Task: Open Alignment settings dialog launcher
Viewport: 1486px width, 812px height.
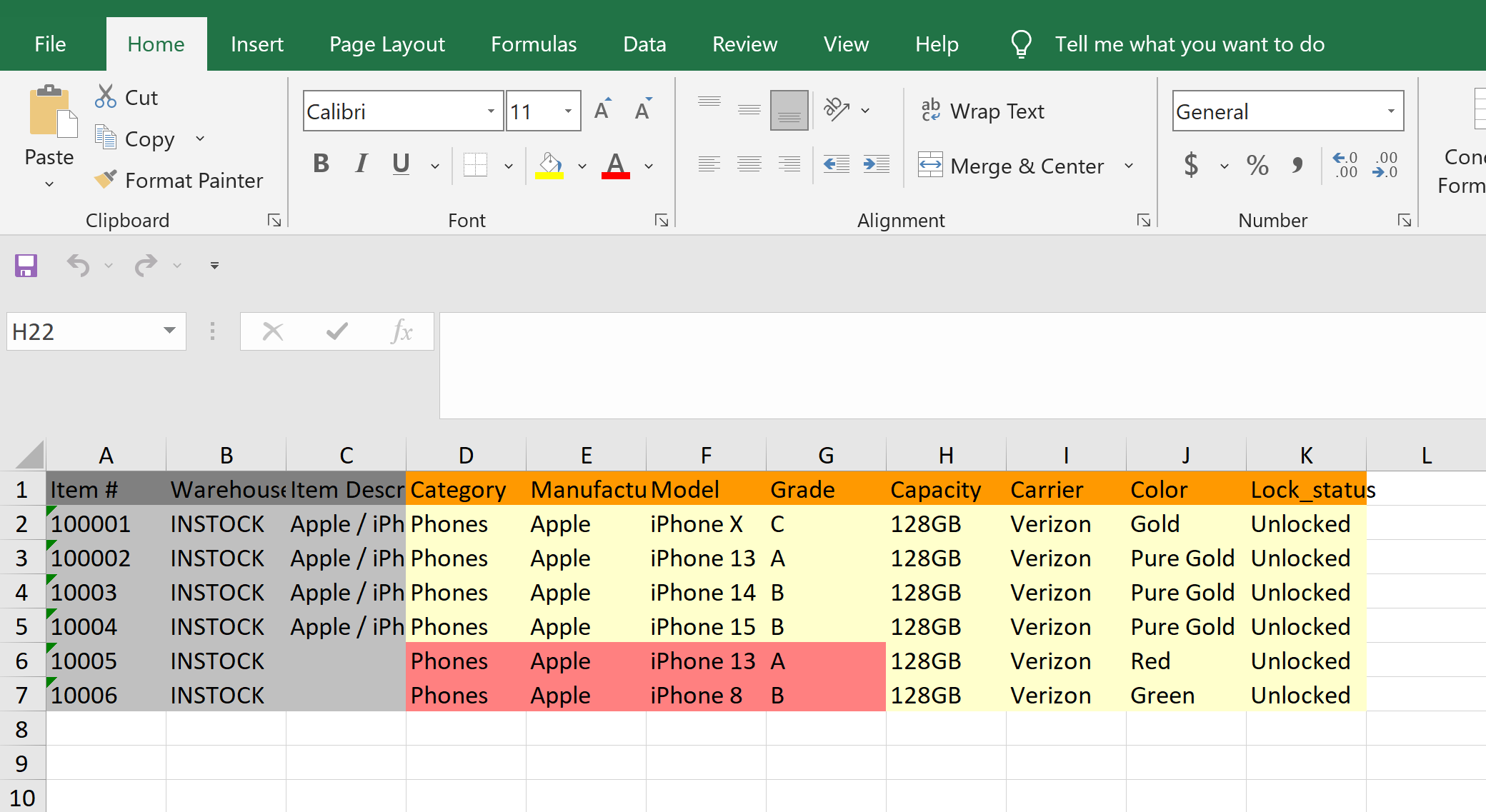Action: coord(1144,220)
